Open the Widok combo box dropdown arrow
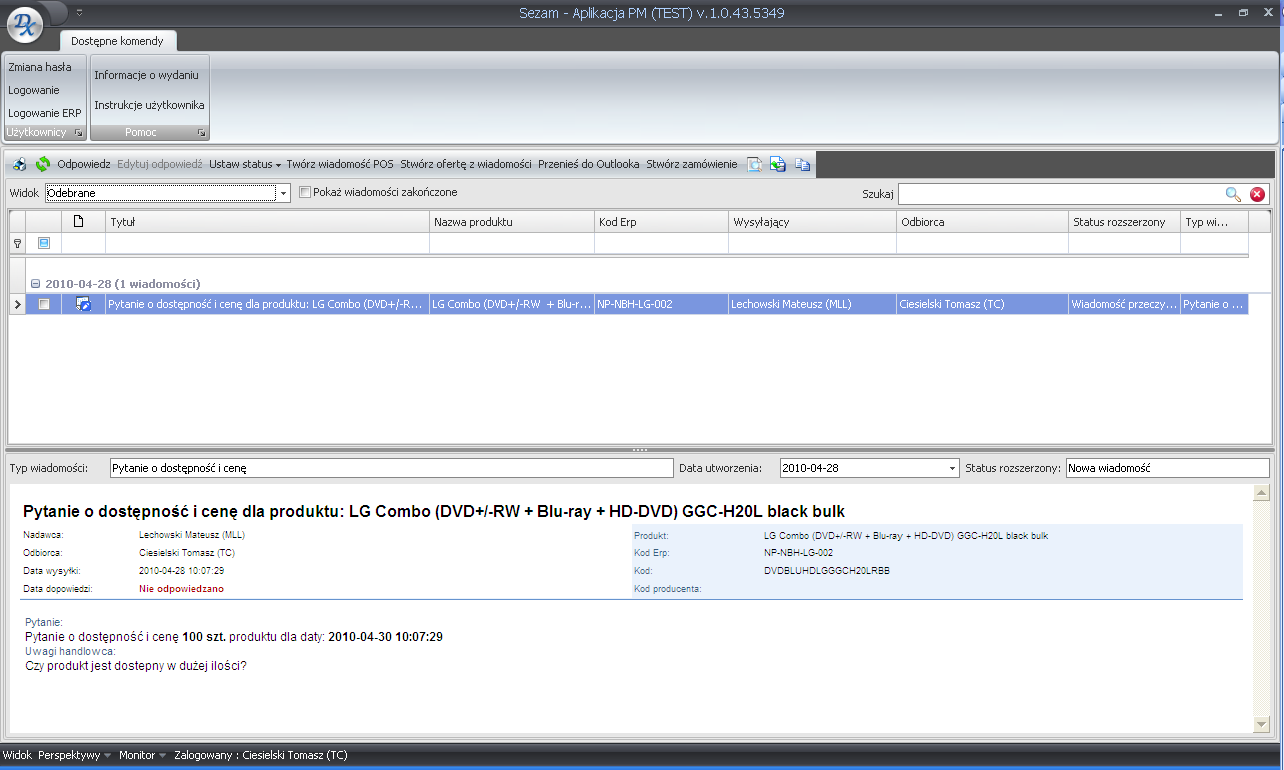The image size is (1284, 770). 283,193
